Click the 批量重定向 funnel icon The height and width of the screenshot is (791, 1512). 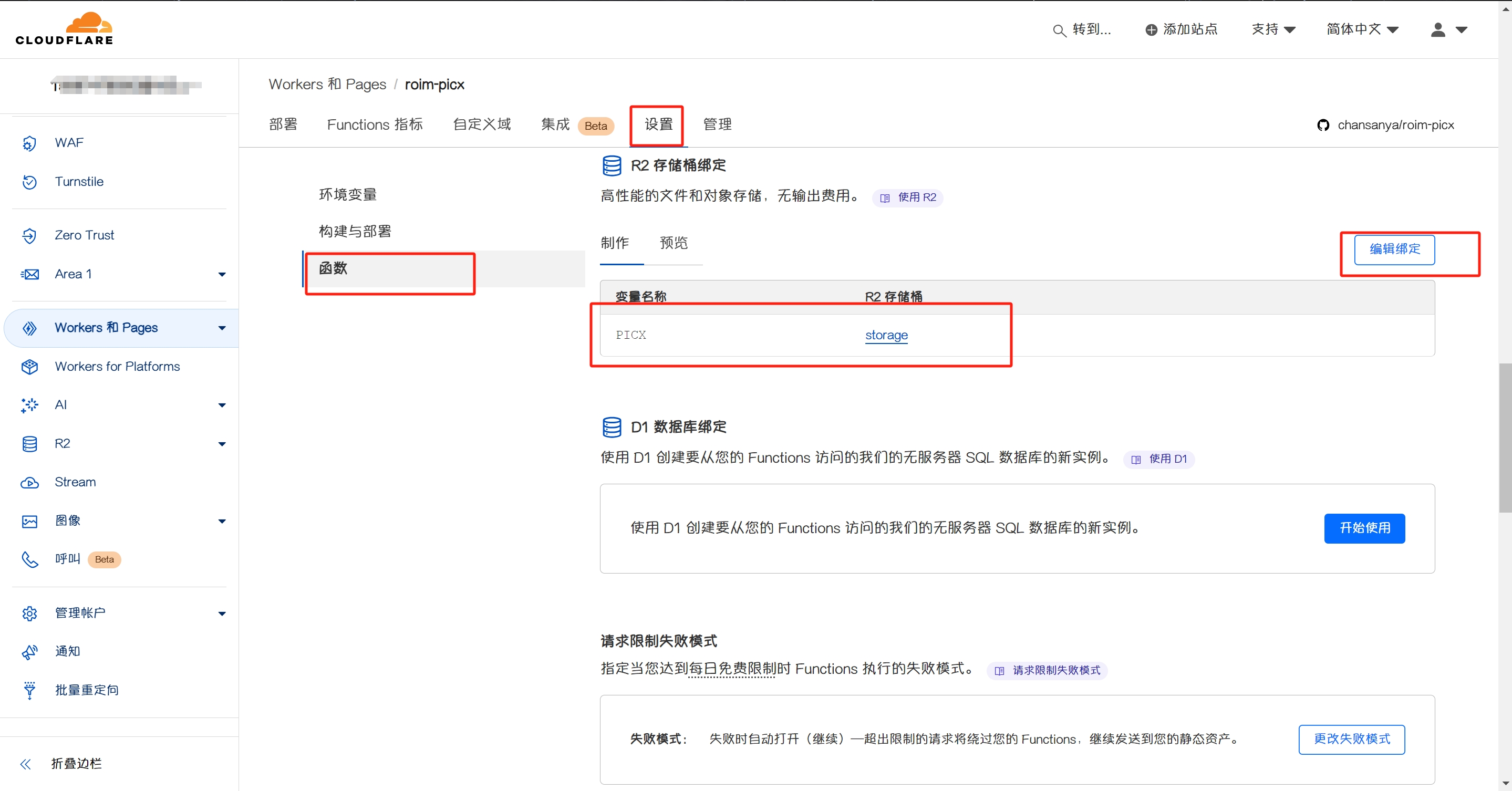click(x=29, y=690)
